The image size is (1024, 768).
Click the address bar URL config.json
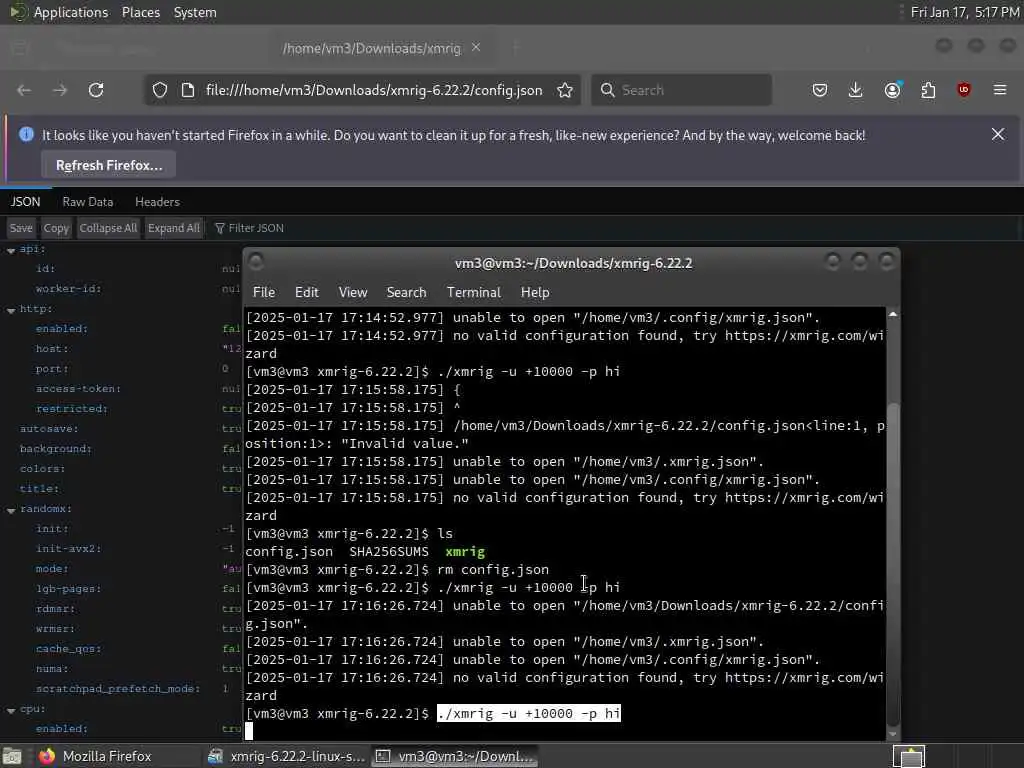pos(374,90)
